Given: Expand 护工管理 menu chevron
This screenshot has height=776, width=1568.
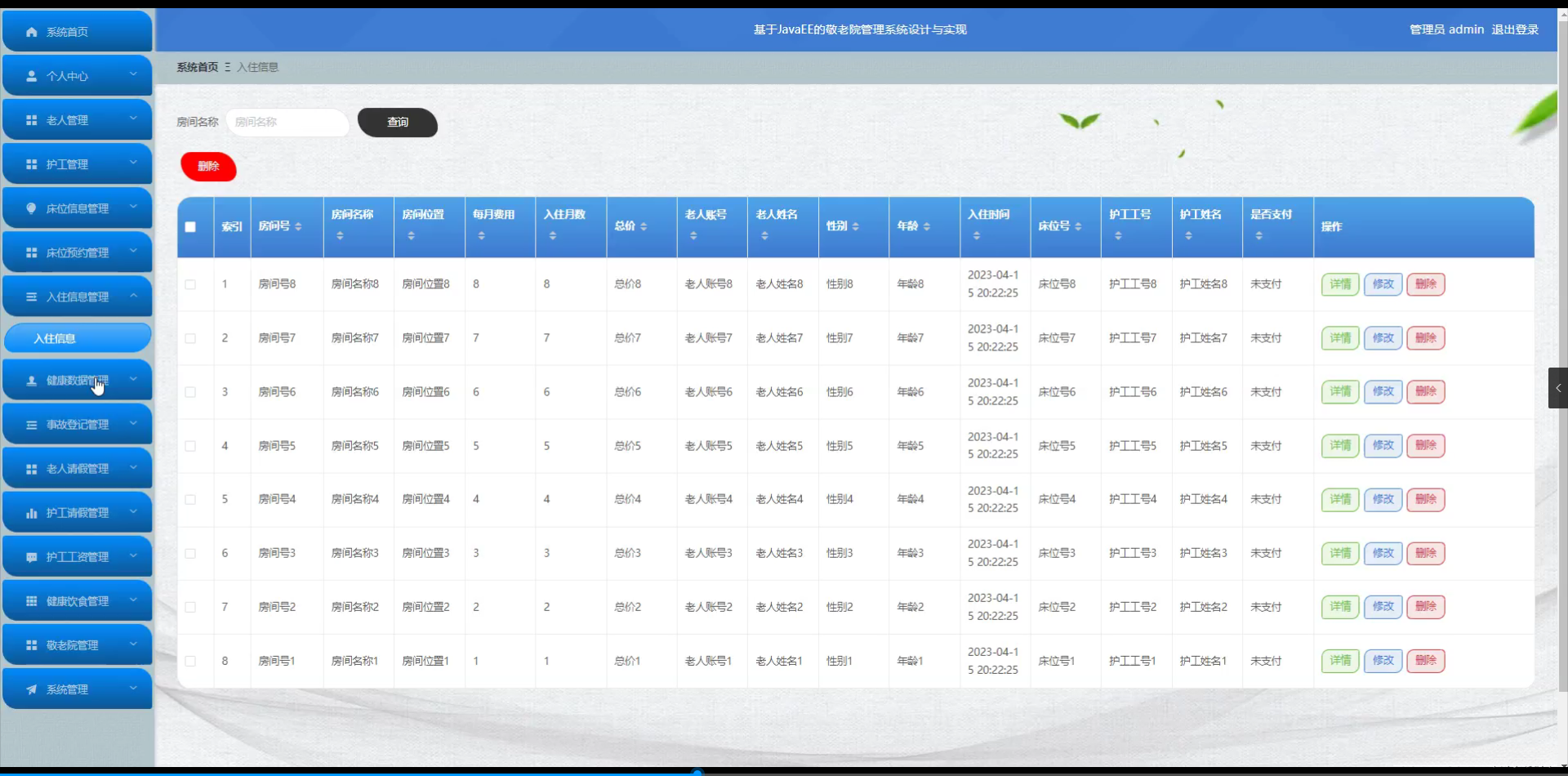Looking at the screenshot, I should (x=133, y=163).
